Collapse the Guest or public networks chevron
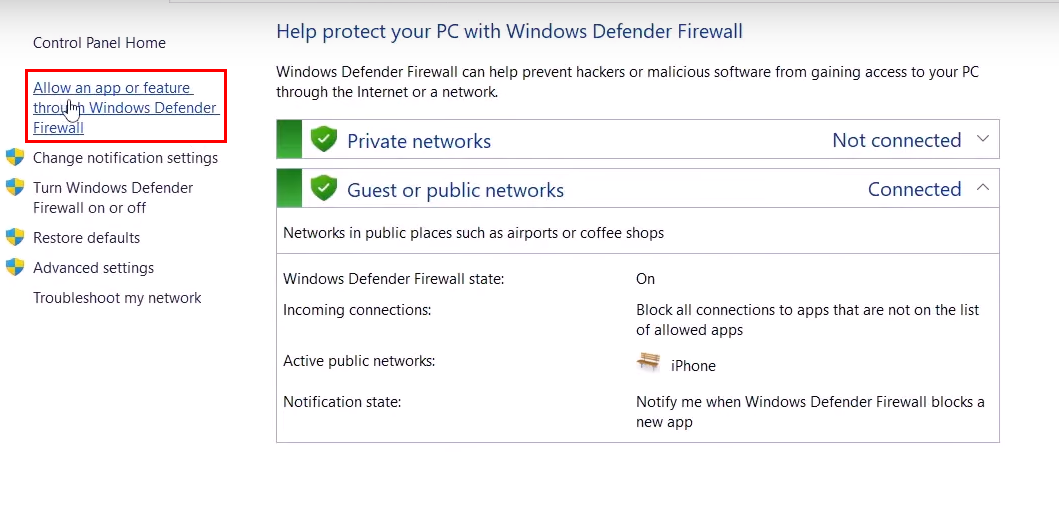 pyautogui.click(x=982, y=188)
